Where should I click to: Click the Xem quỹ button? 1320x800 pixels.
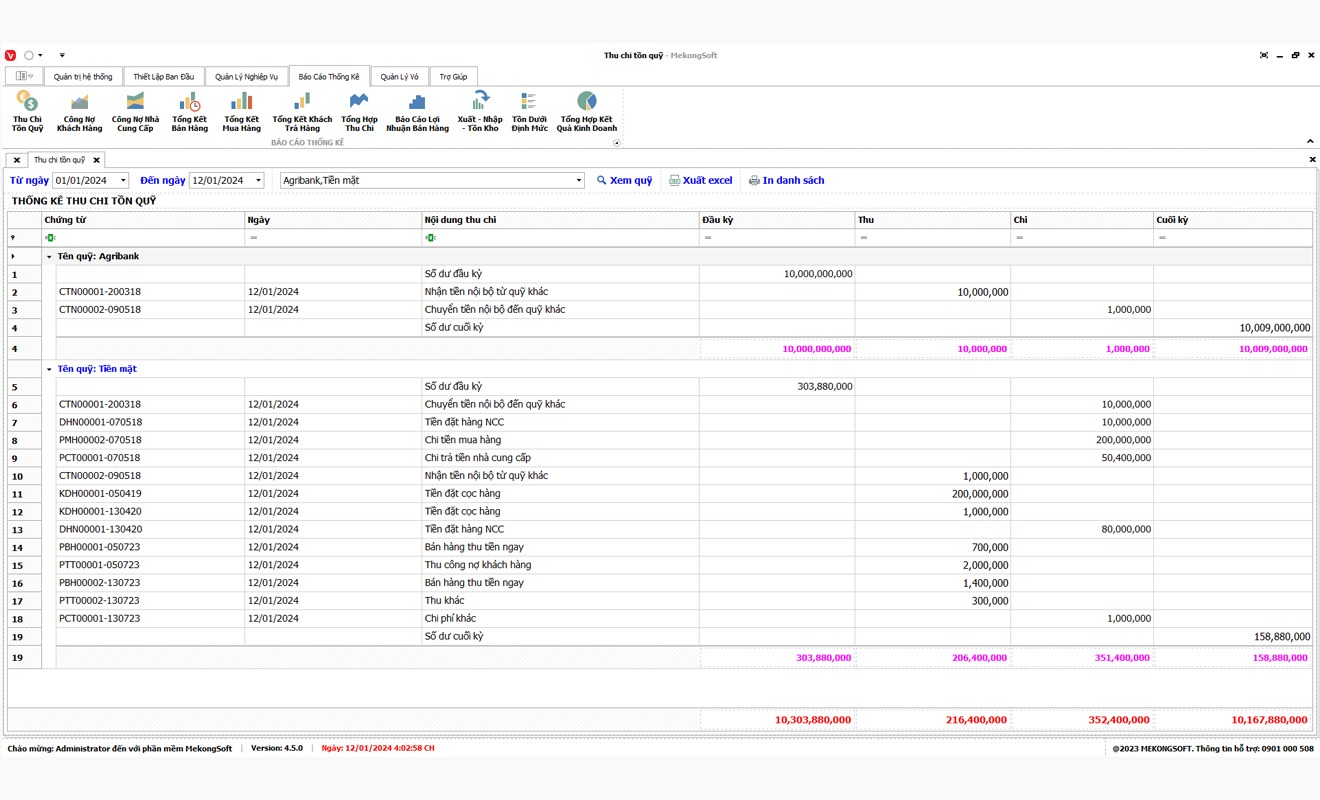point(624,181)
